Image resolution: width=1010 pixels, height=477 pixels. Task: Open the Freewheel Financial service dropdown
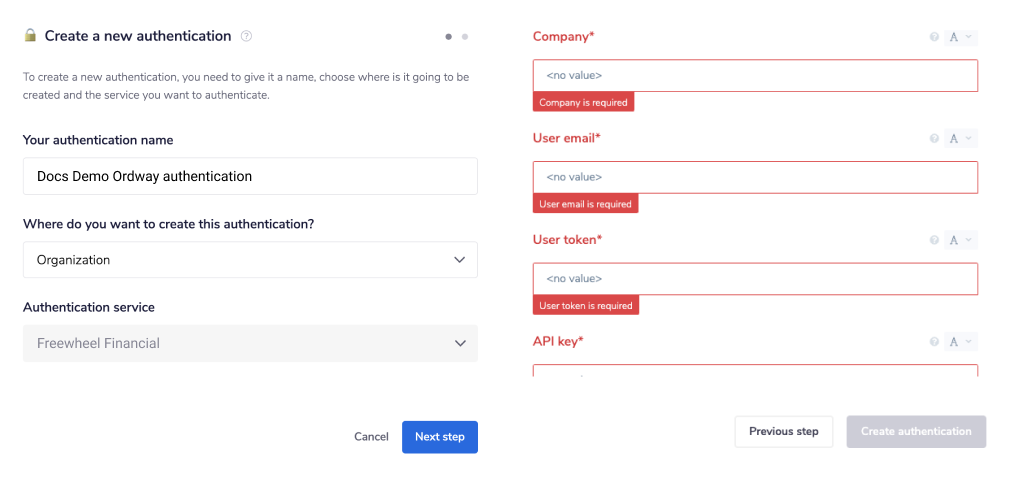250,343
